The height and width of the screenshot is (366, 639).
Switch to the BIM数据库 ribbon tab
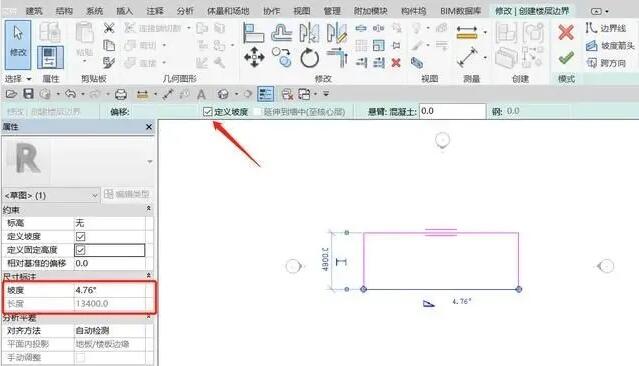[461, 11]
